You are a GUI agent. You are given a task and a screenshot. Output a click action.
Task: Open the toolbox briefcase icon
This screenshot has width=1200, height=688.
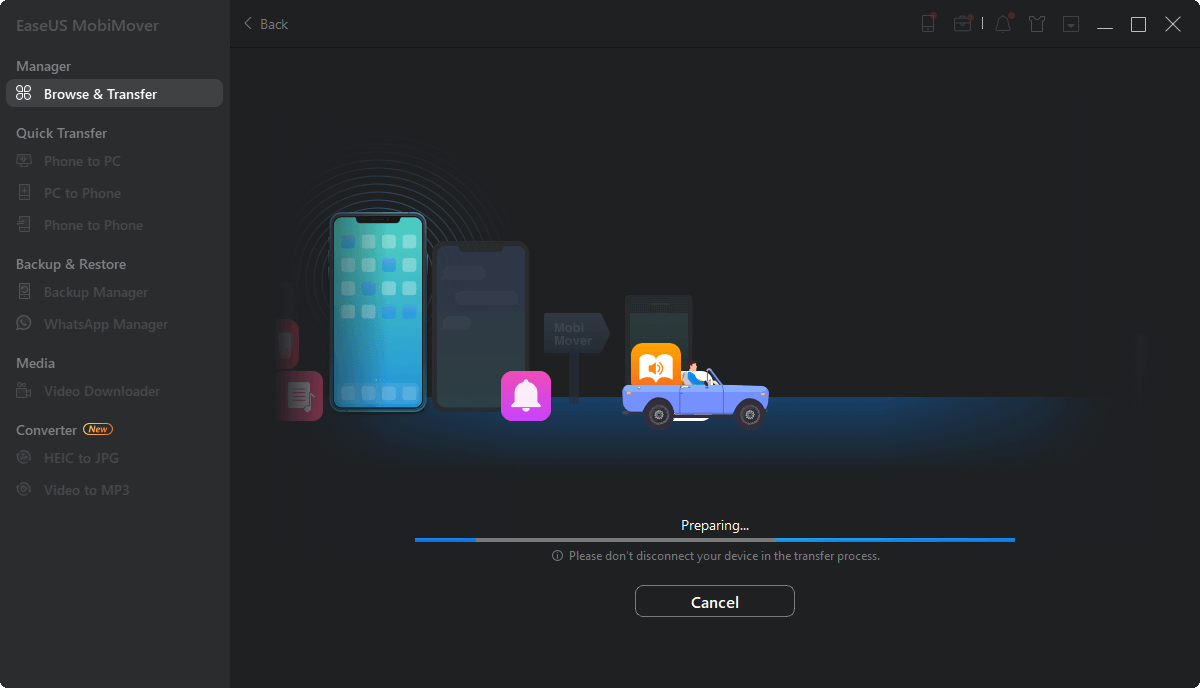click(963, 24)
